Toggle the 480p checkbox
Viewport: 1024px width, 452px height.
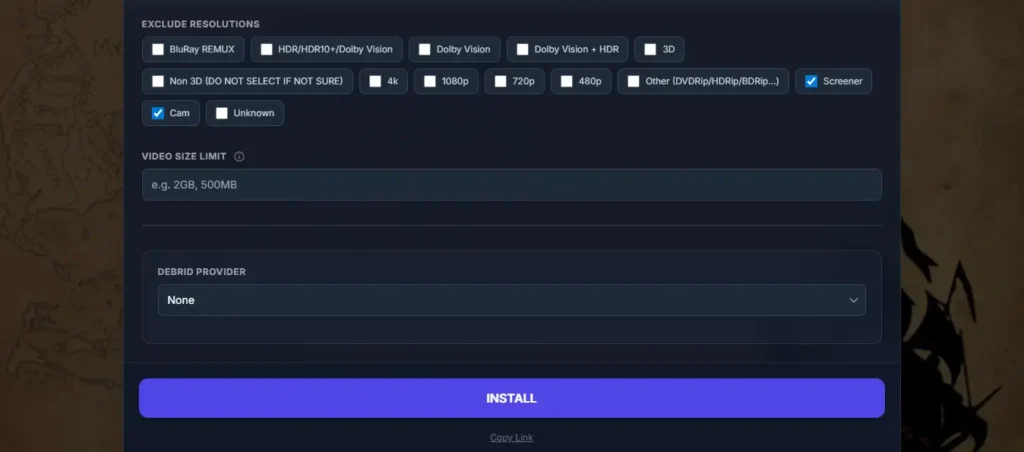567,81
